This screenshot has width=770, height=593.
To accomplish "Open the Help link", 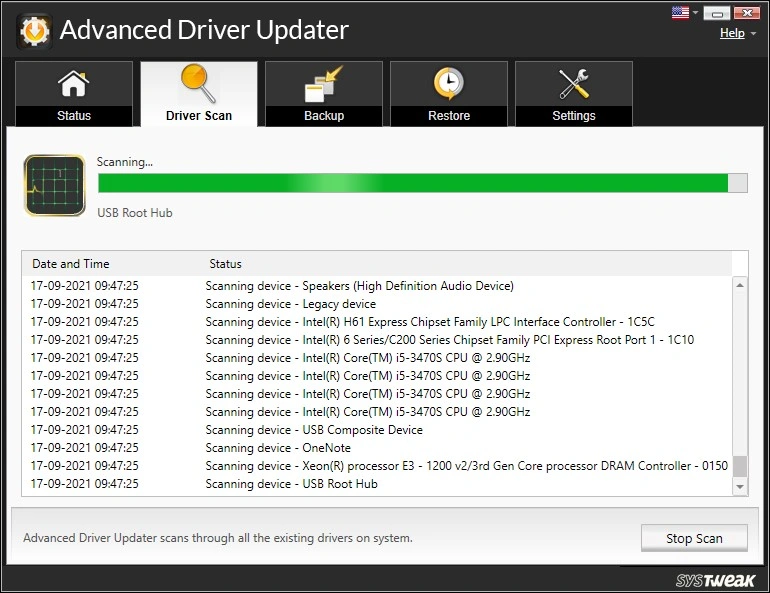I will tap(731, 33).
